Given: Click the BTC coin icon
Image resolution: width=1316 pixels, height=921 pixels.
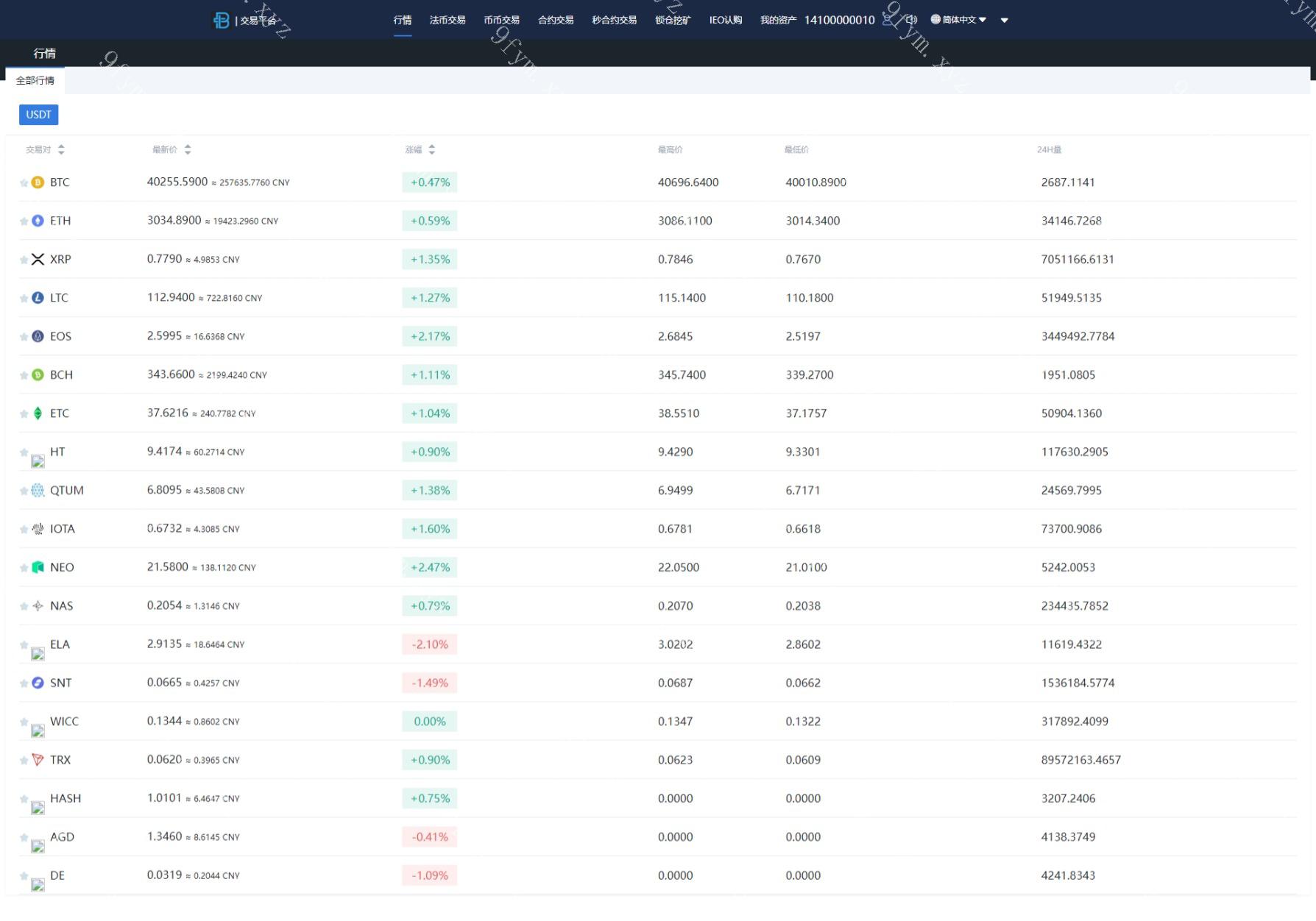Looking at the screenshot, I should 38,182.
